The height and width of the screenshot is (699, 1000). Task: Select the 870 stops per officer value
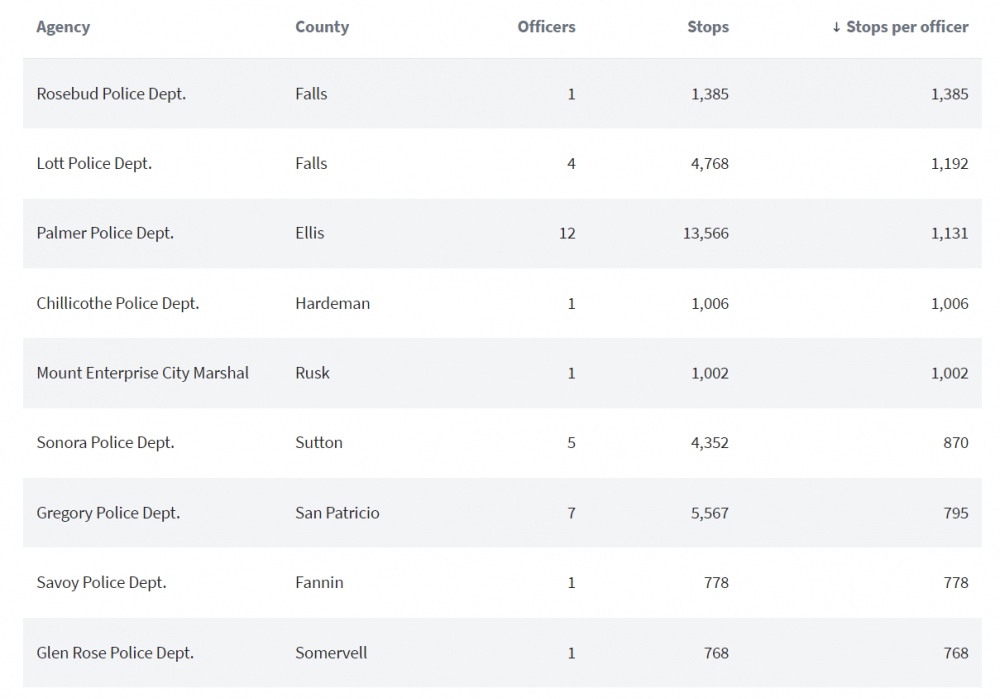(x=955, y=443)
